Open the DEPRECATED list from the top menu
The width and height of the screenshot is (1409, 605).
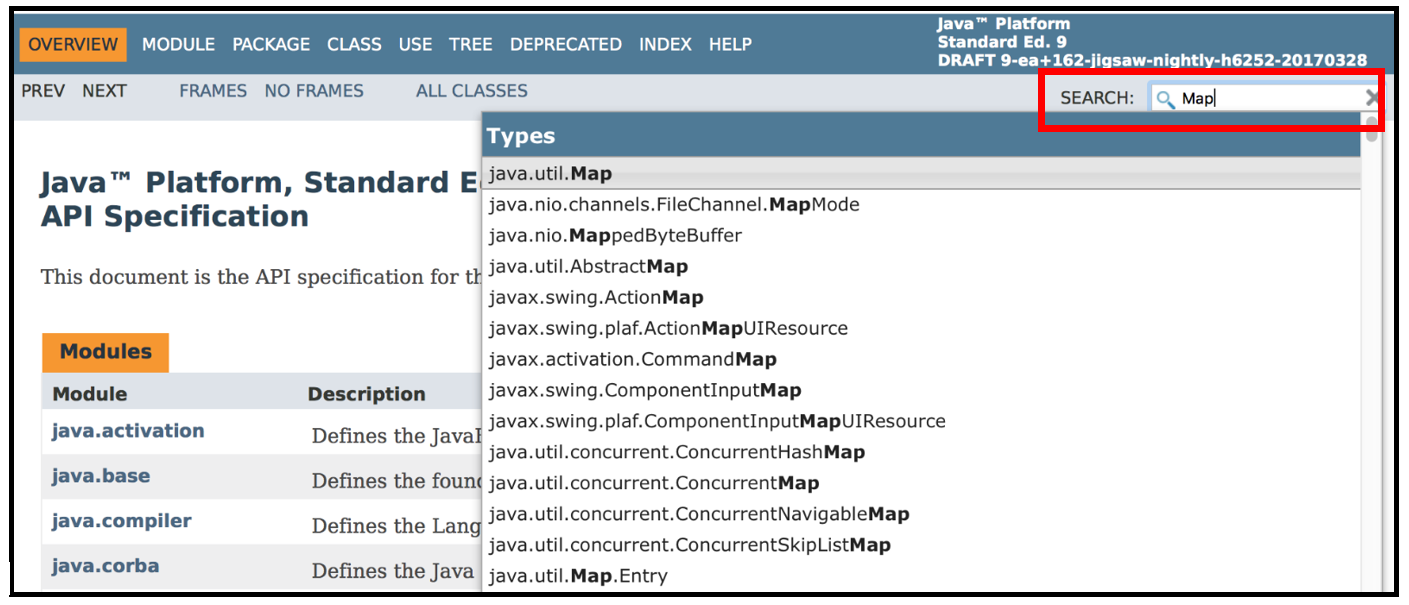[566, 44]
